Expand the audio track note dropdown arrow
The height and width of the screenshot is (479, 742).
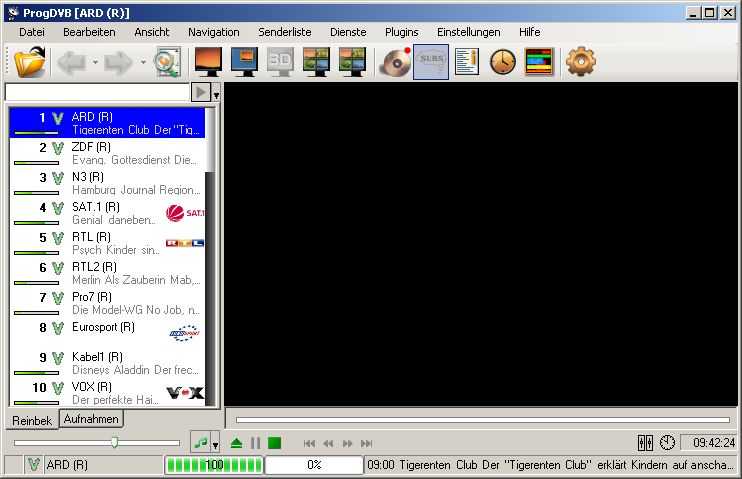(x=215, y=443)
